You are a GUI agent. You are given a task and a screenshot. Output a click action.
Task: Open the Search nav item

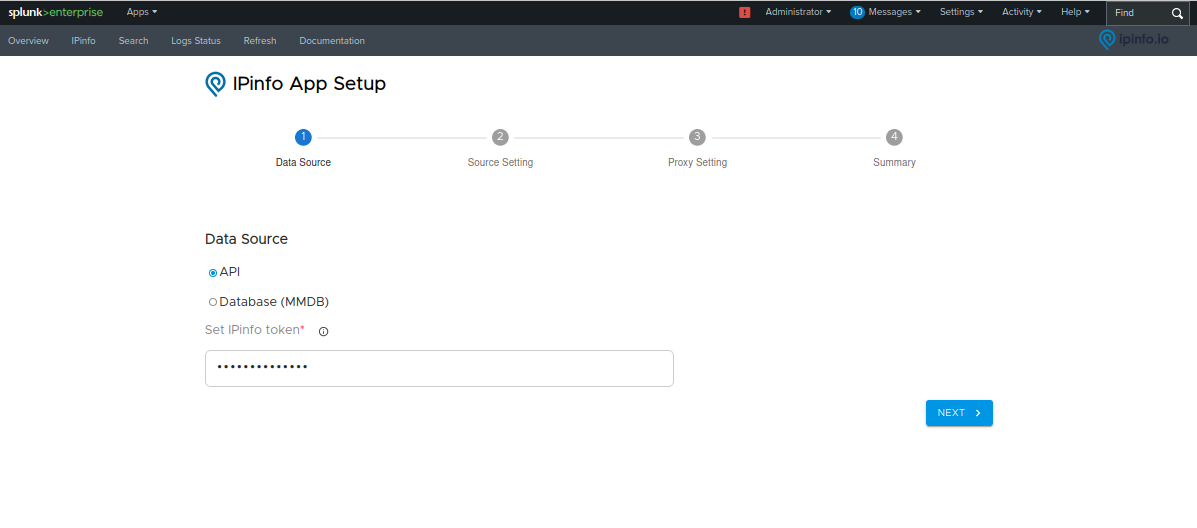pos(134,40)
